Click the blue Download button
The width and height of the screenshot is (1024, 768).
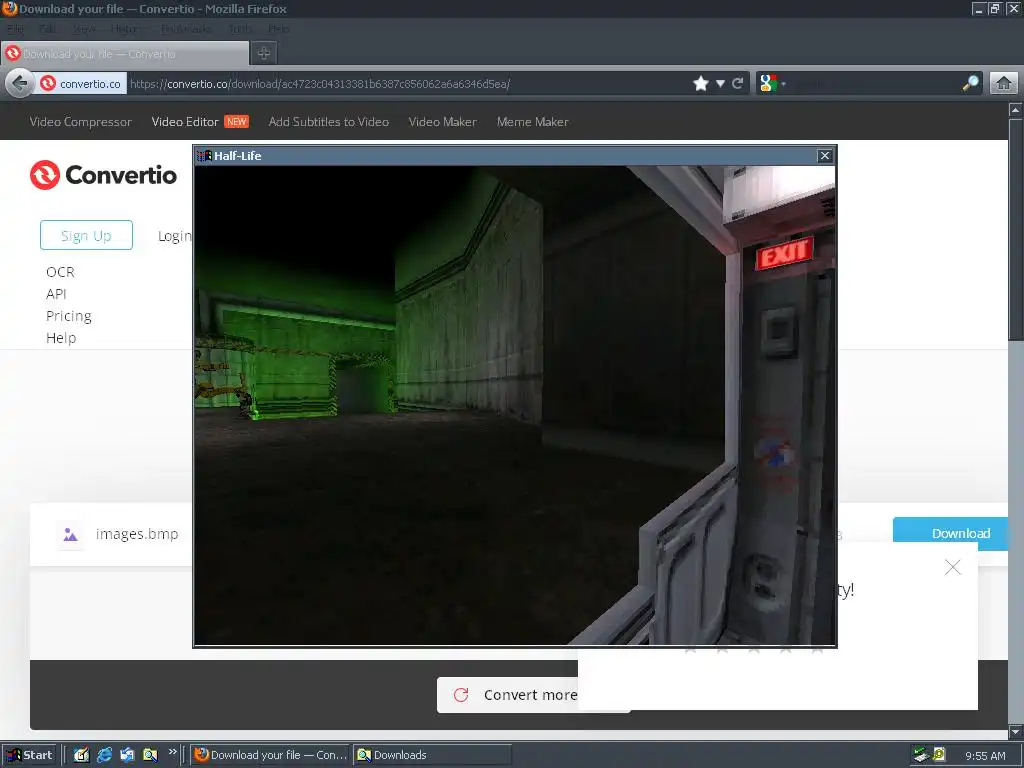pyautogui.click(x=951, y=534)
